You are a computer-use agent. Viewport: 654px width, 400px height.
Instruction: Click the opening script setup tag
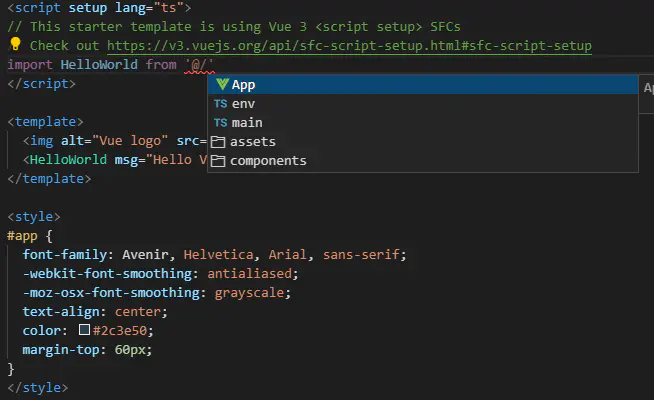(x=99, y=8)
